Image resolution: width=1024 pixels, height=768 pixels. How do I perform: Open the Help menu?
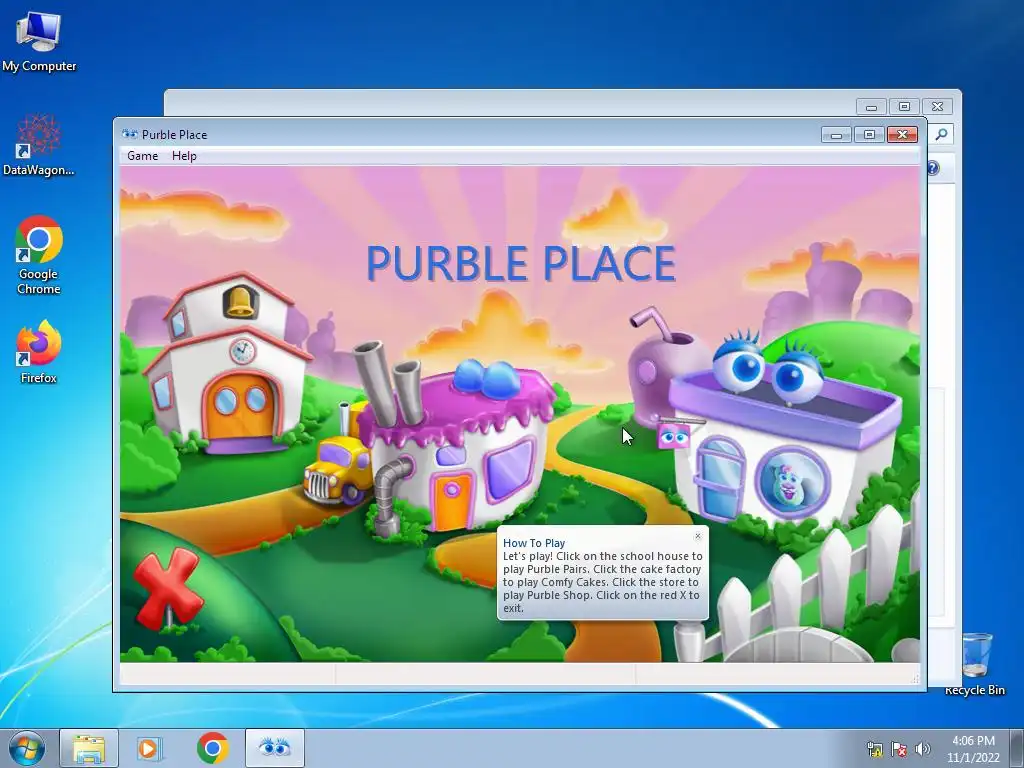[x=184, y=155]
